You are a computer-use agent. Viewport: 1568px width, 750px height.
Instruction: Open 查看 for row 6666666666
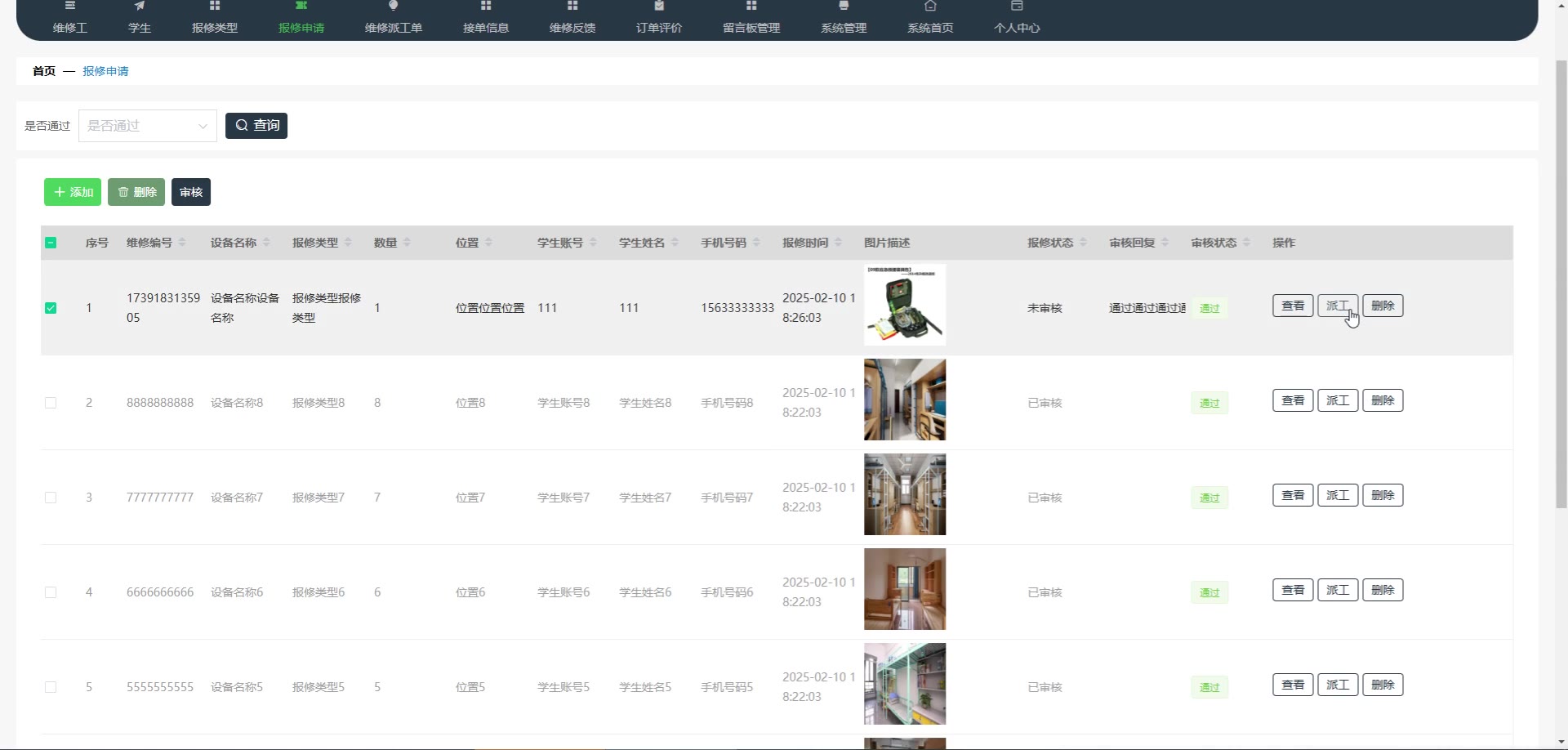point(1293,590)
